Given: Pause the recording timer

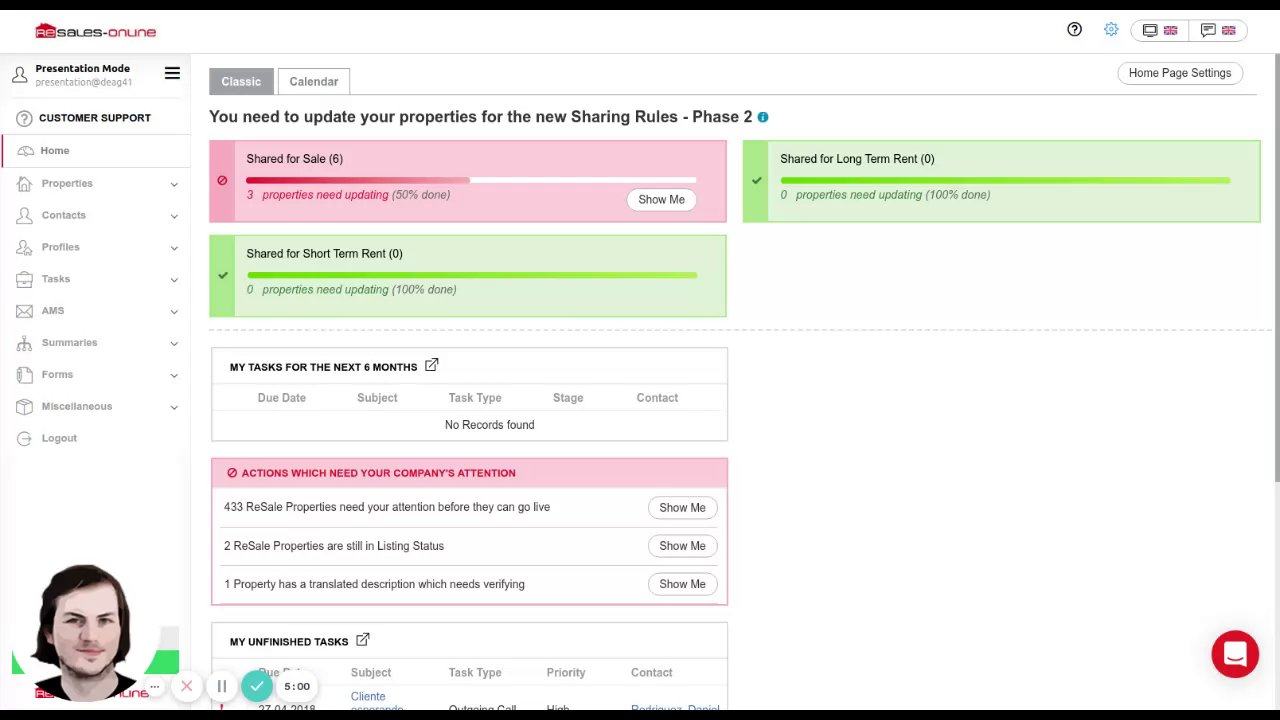Looking at the screenshot, I should coord(222,686).
